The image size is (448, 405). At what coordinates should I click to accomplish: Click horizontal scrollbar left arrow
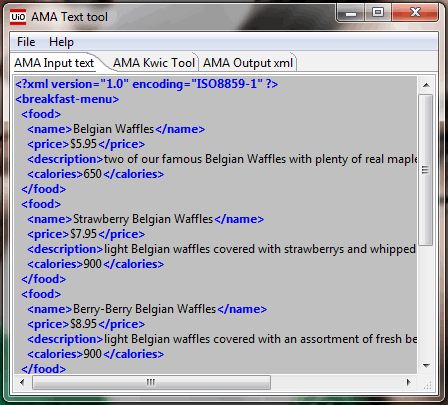tap(22, 382)
